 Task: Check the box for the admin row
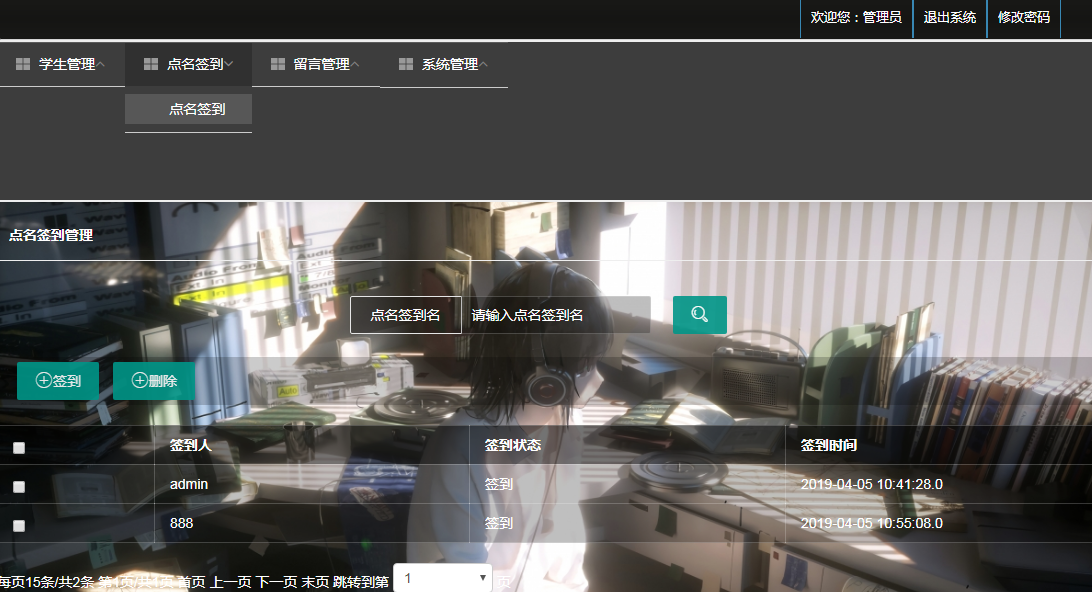coord(19,487)
